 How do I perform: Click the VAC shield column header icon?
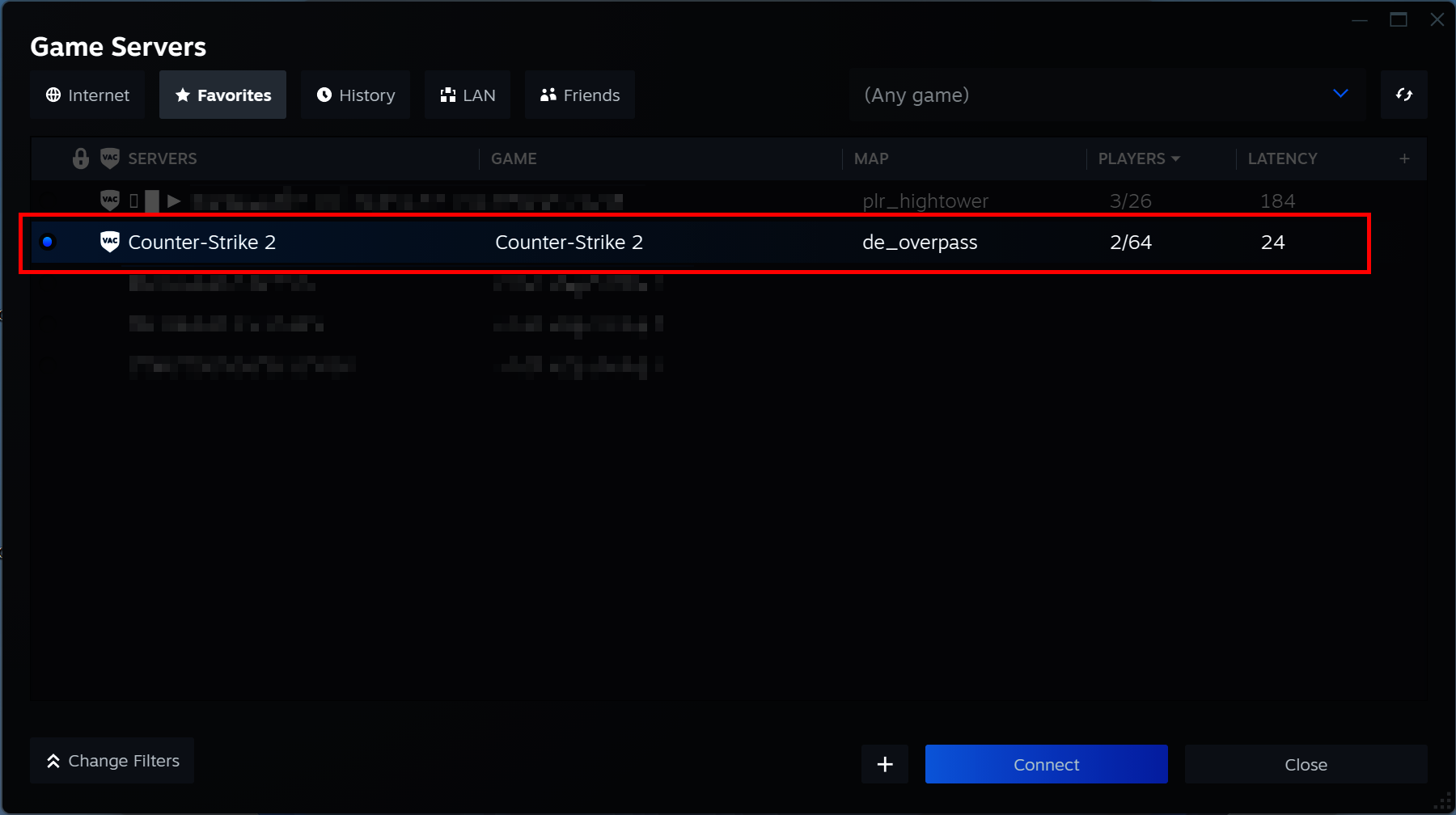(x=110, y=158)
